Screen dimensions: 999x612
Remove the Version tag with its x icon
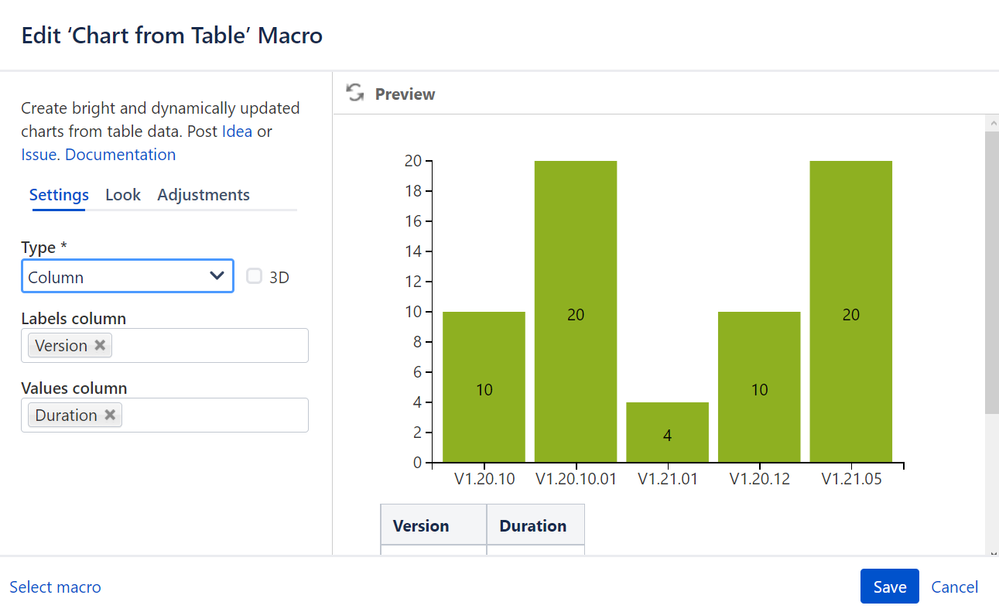tap(100, 345)
